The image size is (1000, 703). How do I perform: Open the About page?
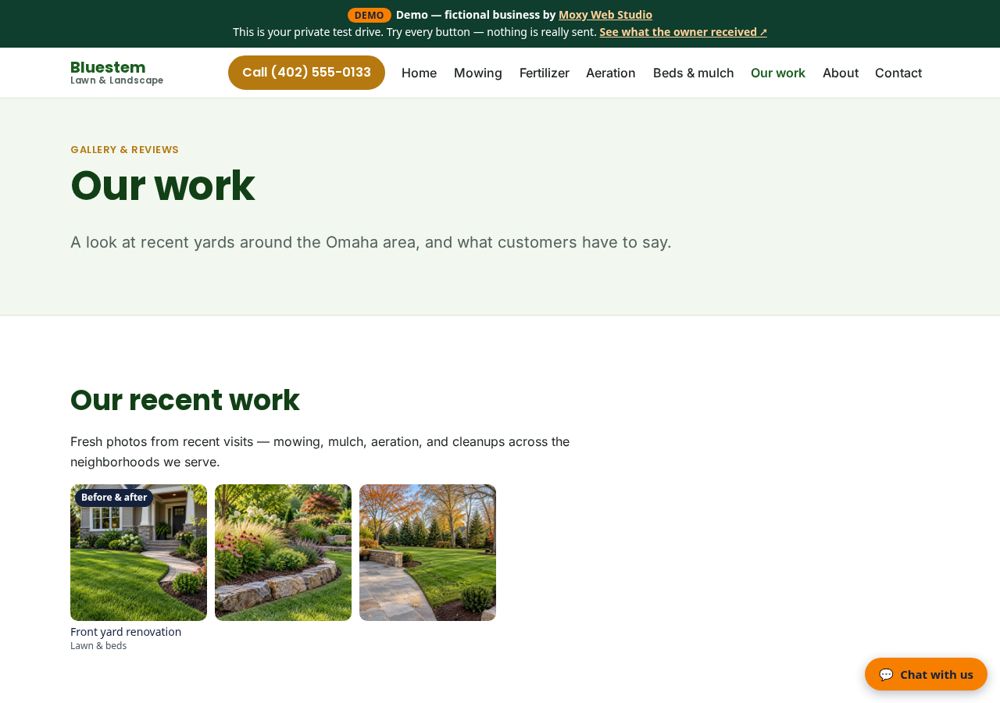840,73
